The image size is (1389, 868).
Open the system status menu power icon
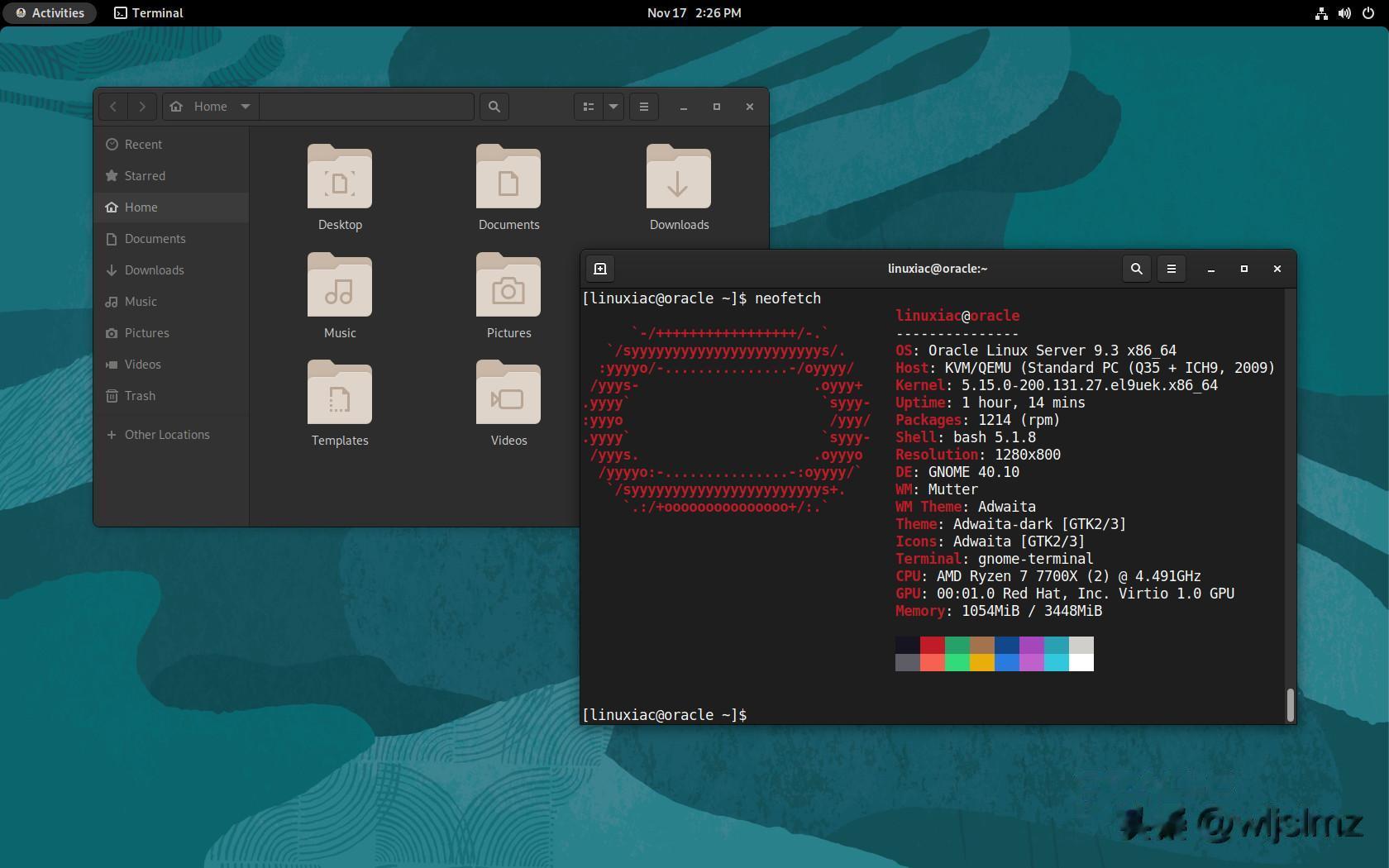[x=1368, y=13]
